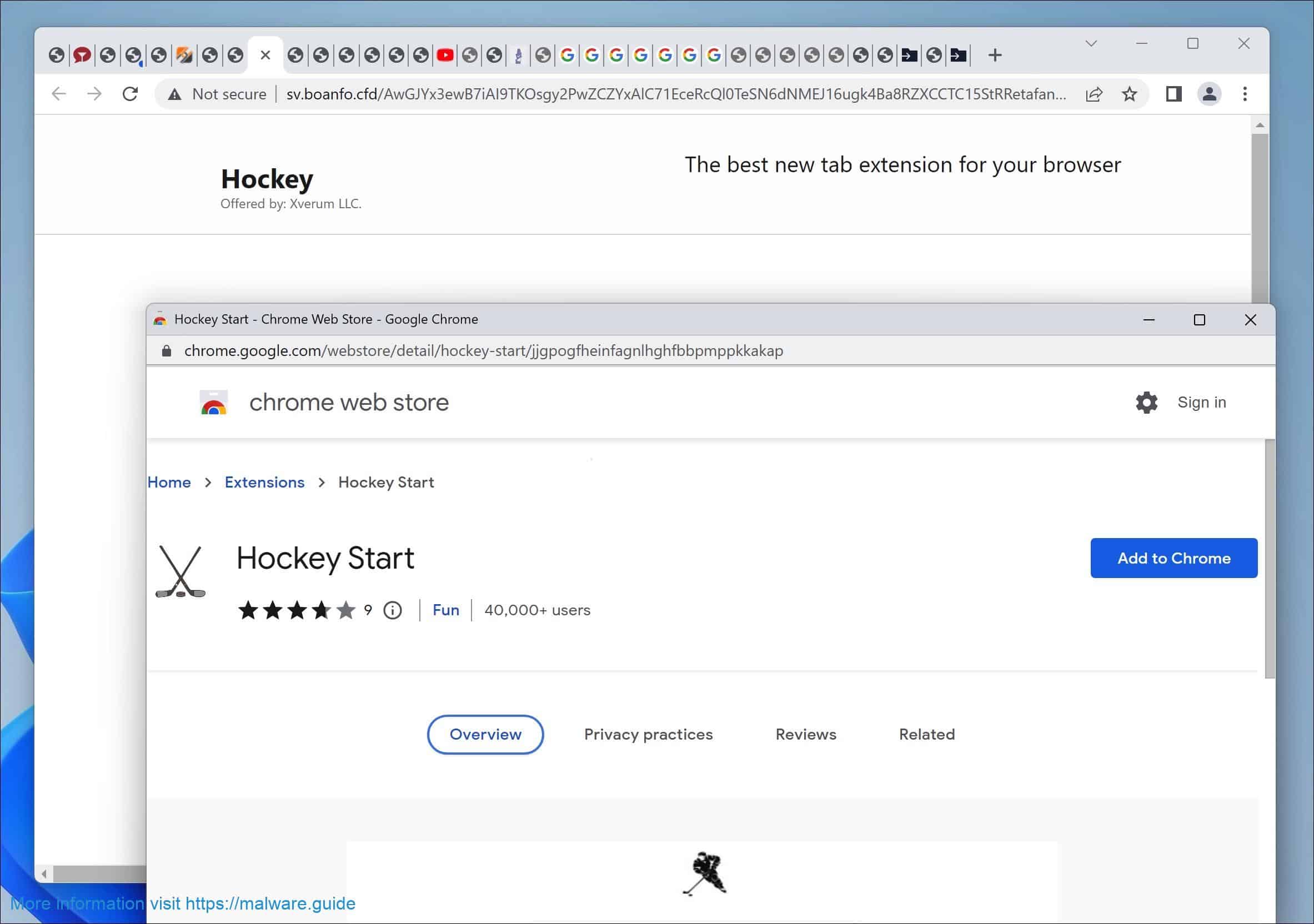Click Sign in on the Chrome Web Store

[x=1201, y=402]
